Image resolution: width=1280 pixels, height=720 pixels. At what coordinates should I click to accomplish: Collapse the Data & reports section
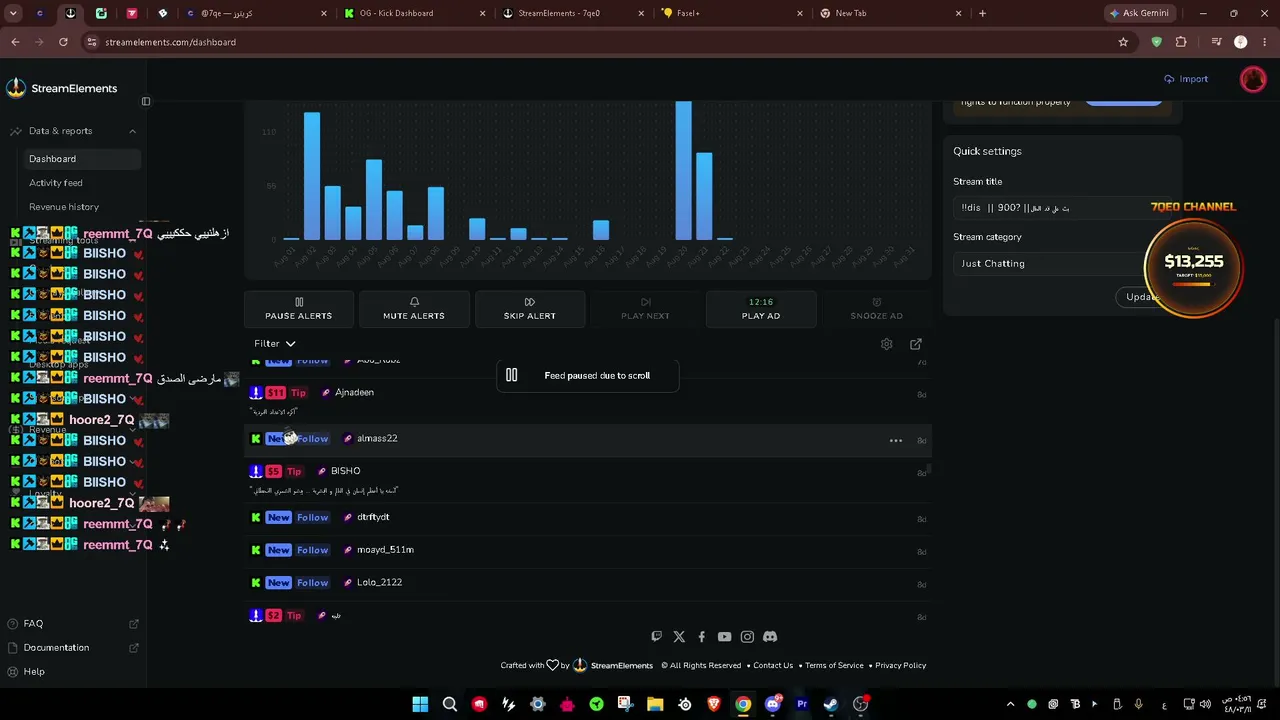click(x=132, y=131)
